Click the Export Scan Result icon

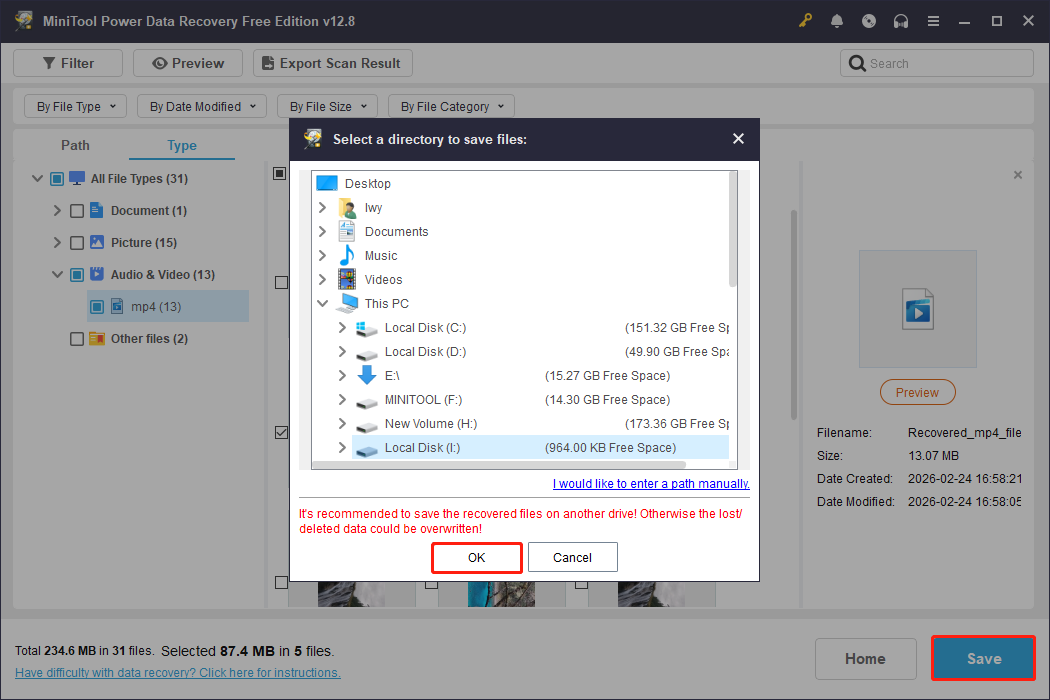tap(267, 62)
